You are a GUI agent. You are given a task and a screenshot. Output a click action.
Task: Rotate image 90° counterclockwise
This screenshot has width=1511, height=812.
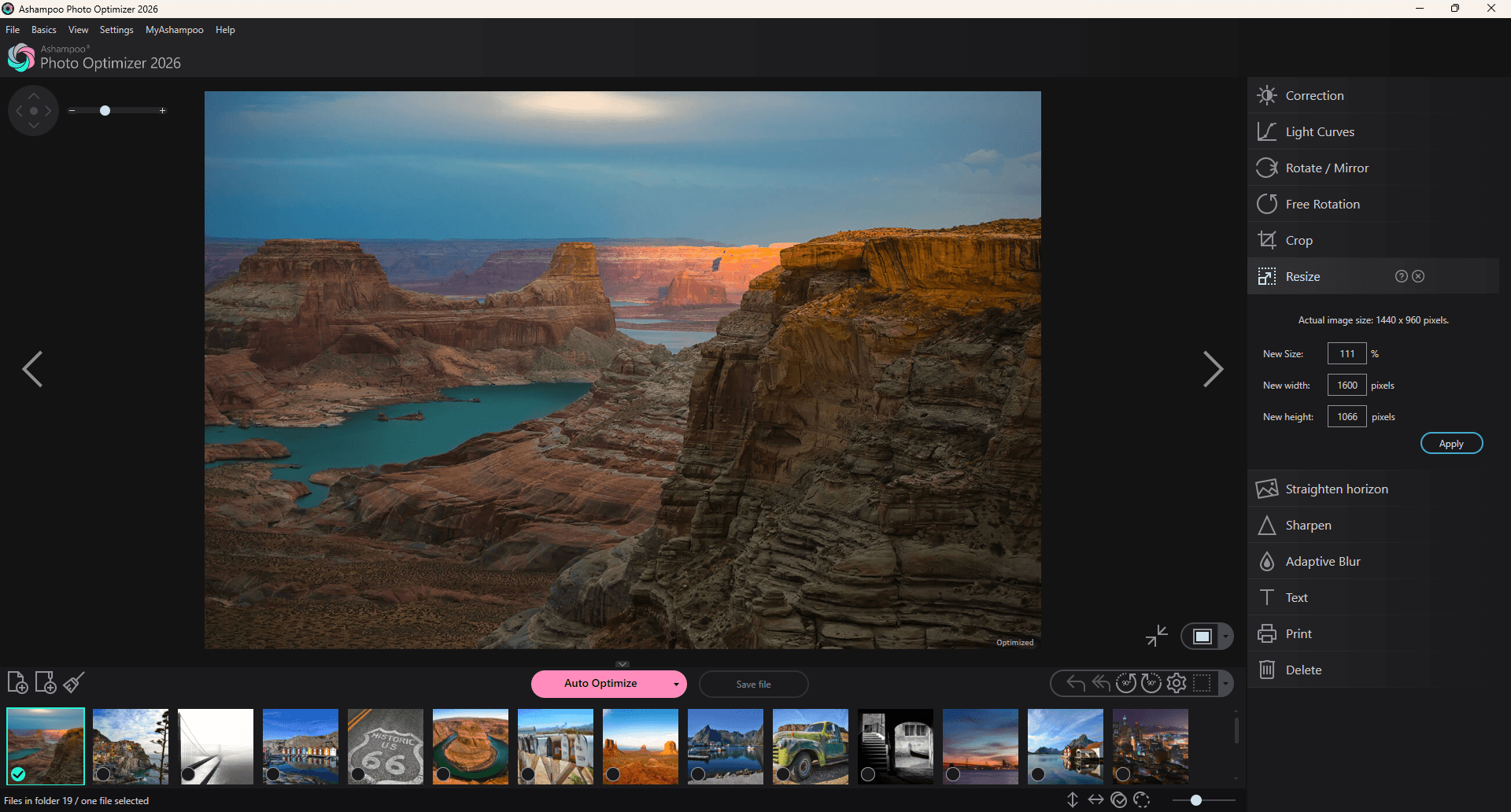[1126, 683]
